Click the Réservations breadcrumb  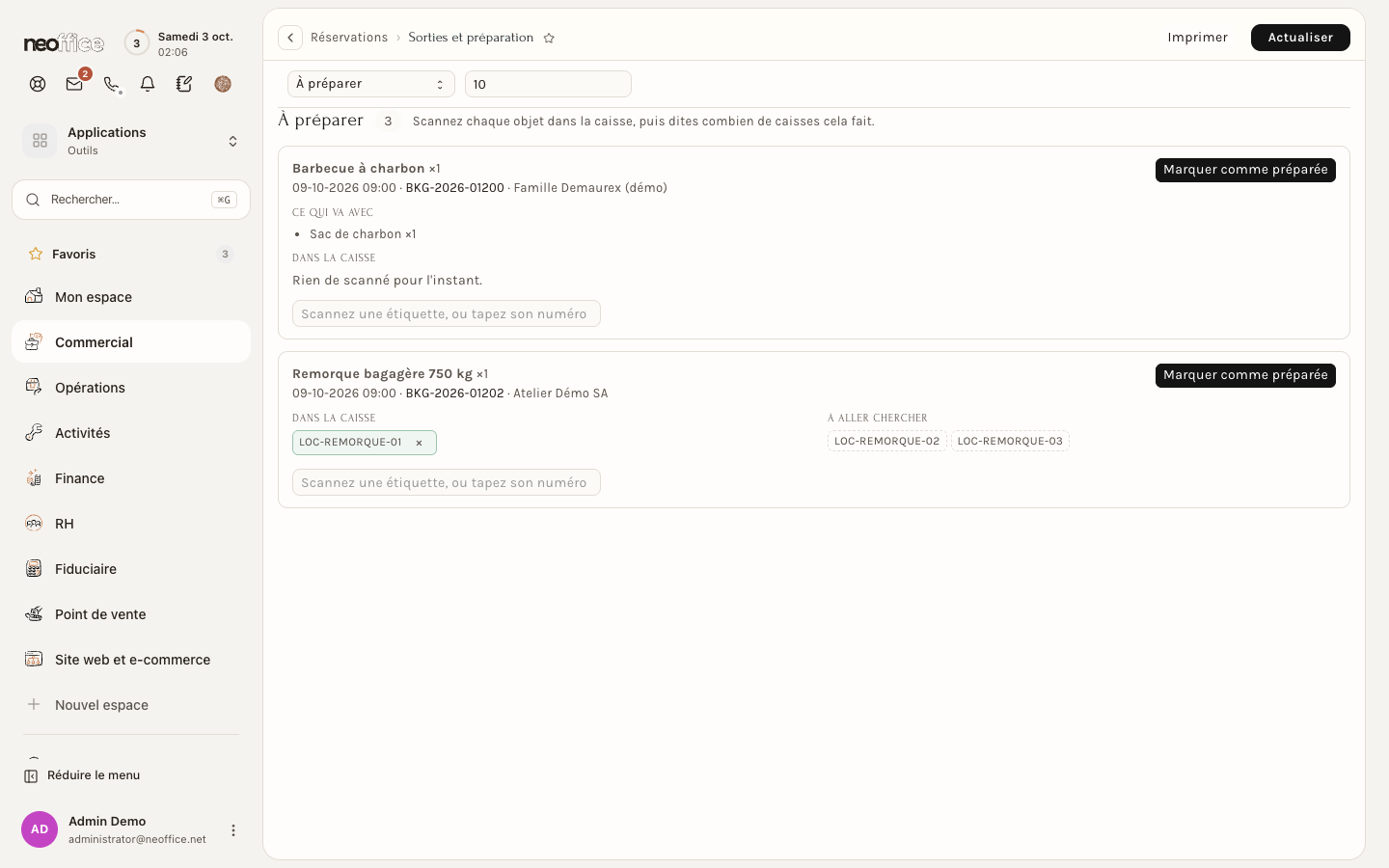(349, 38)
